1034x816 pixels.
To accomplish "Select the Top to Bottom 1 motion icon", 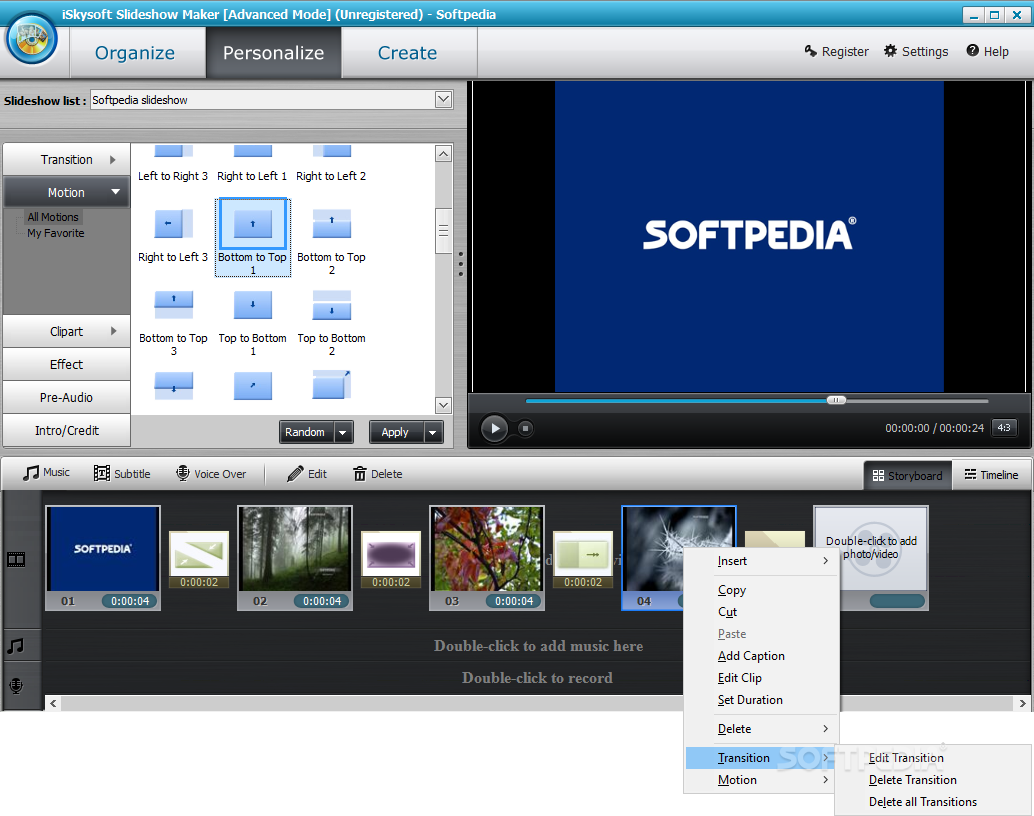I will point(253,305).
